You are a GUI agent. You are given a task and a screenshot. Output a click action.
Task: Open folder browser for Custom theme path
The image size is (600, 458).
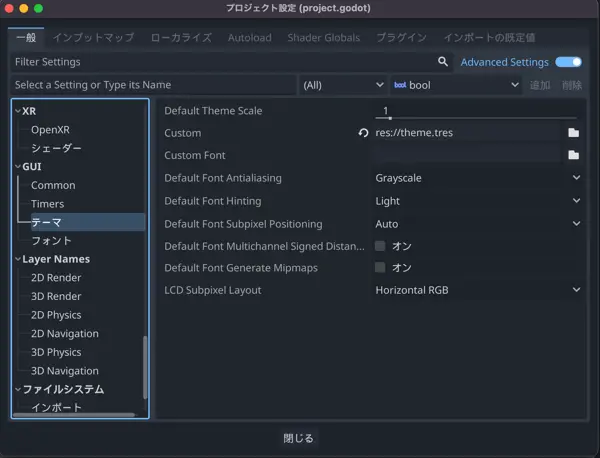573,133
